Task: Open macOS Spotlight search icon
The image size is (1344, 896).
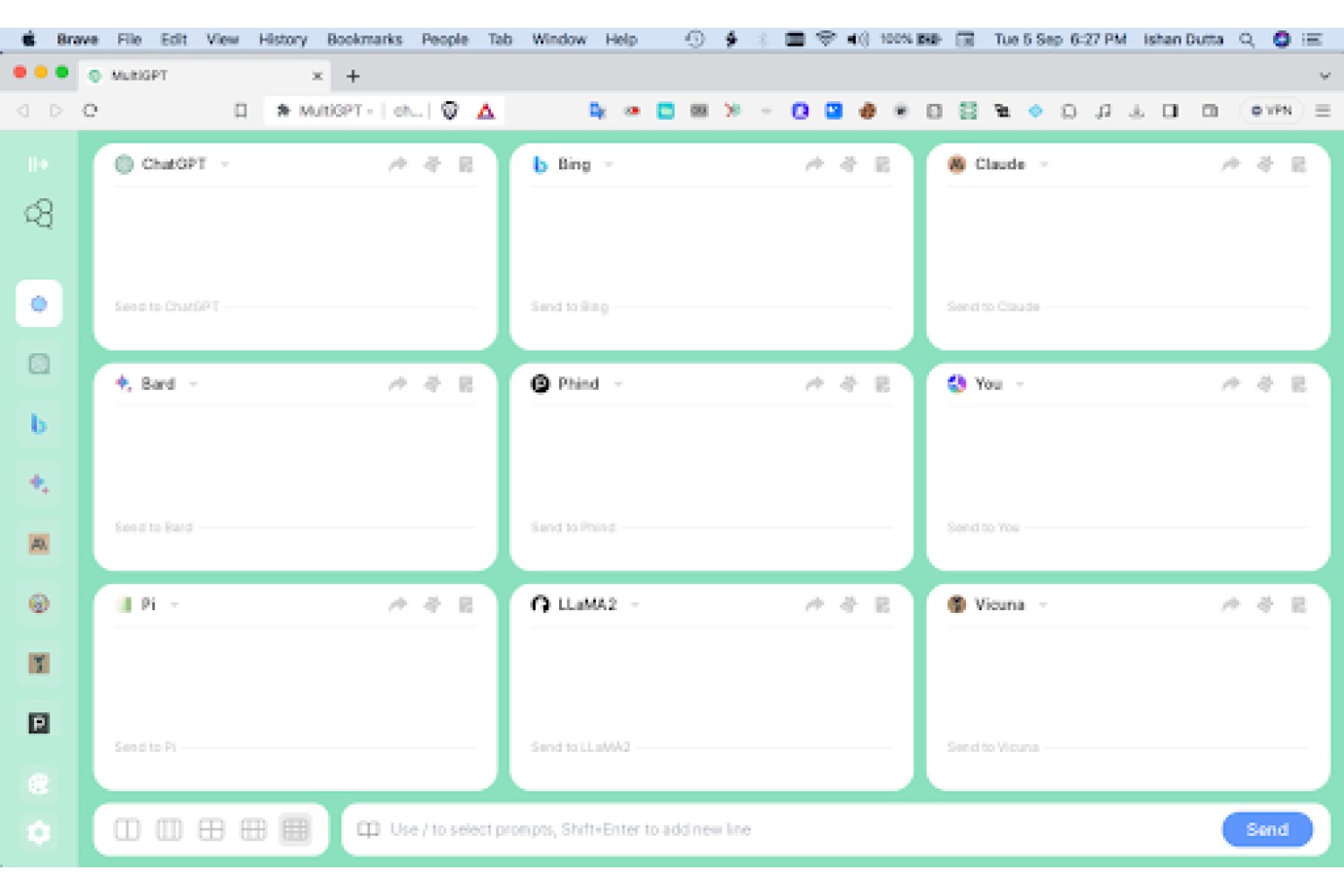Action: 1246,39
